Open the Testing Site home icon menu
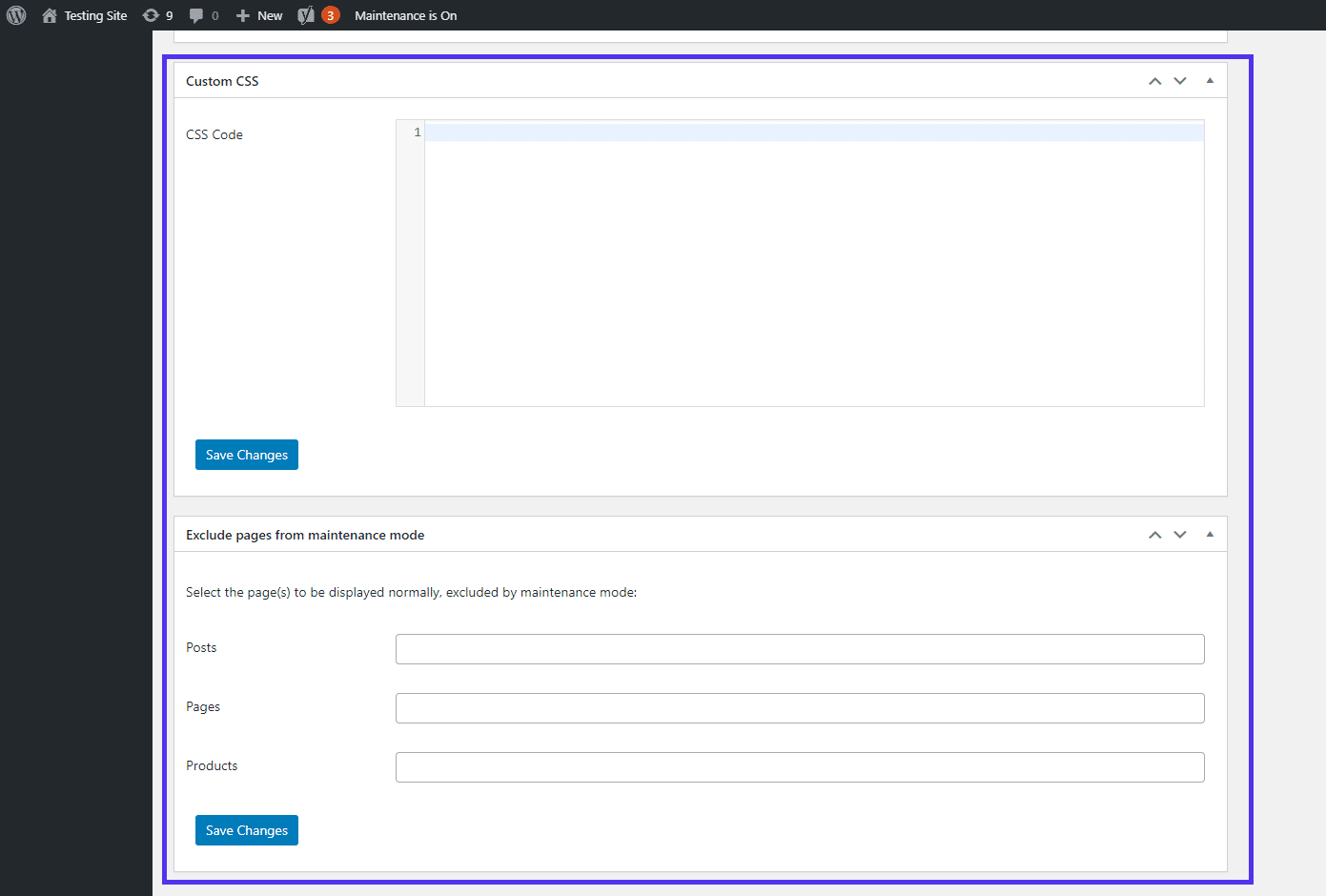This screenshot has width=1326, height=896. tap(50, 14)
